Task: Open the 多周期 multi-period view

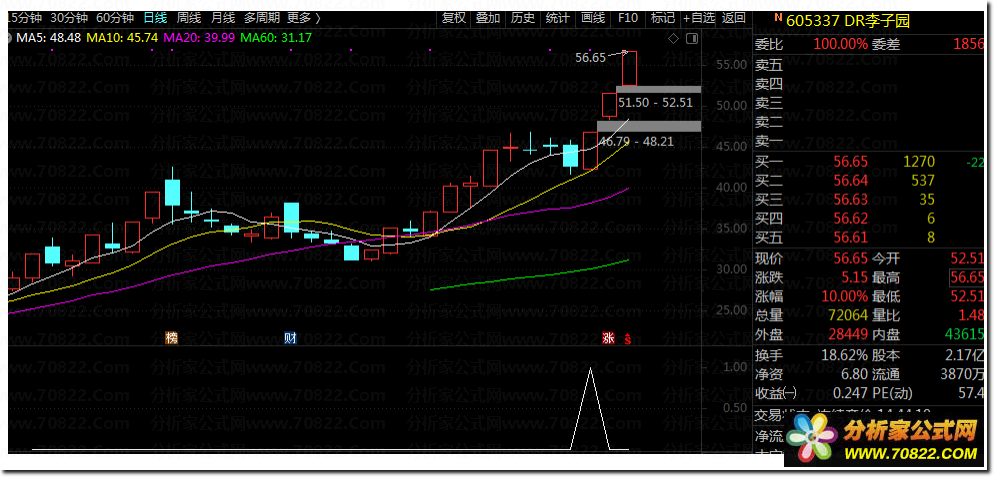Action: click(261, 18)
